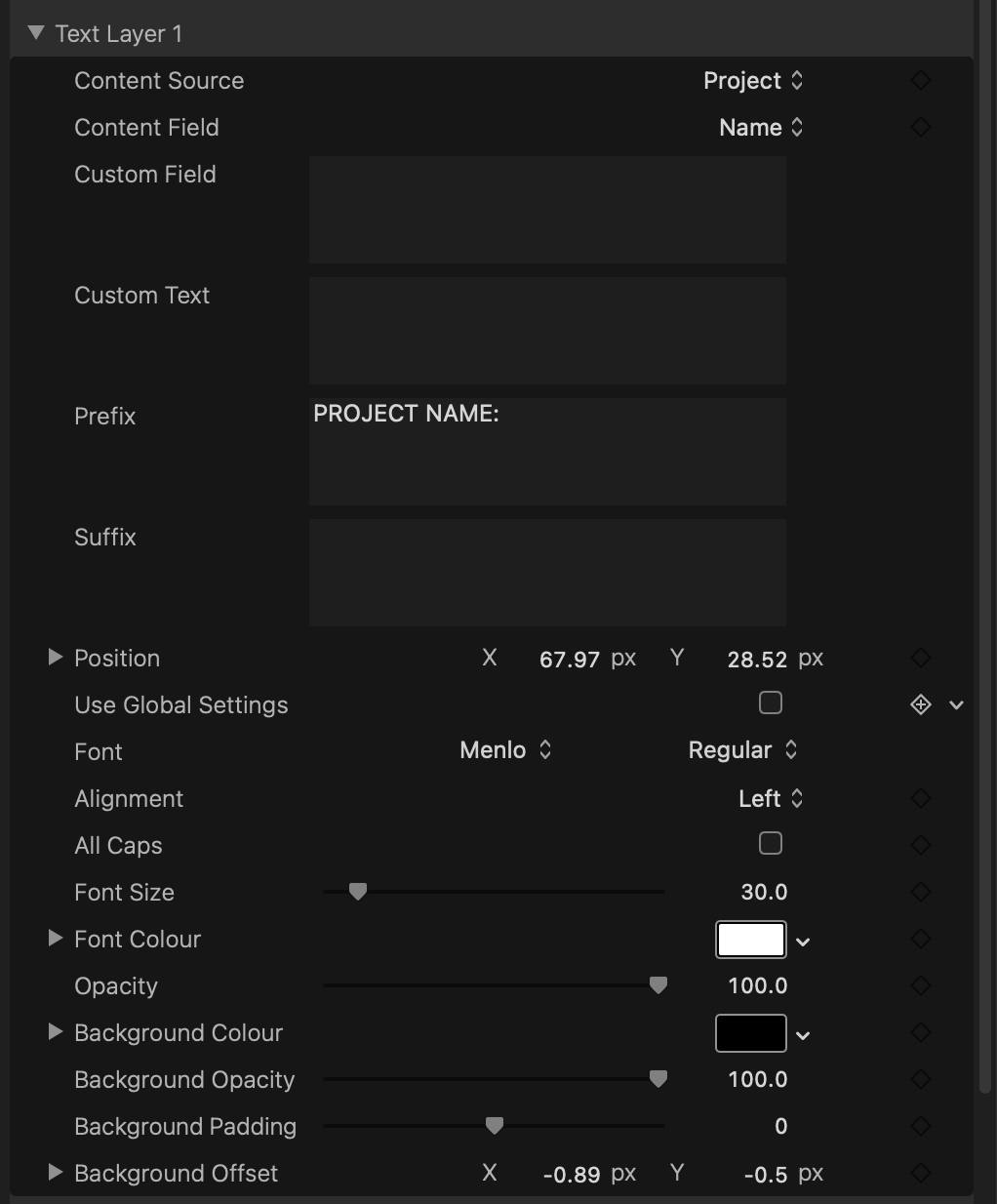Screen dimensions: 997x1204
Task: Click keyframe diamond for Background Offset
Action: pos(920,1173)
